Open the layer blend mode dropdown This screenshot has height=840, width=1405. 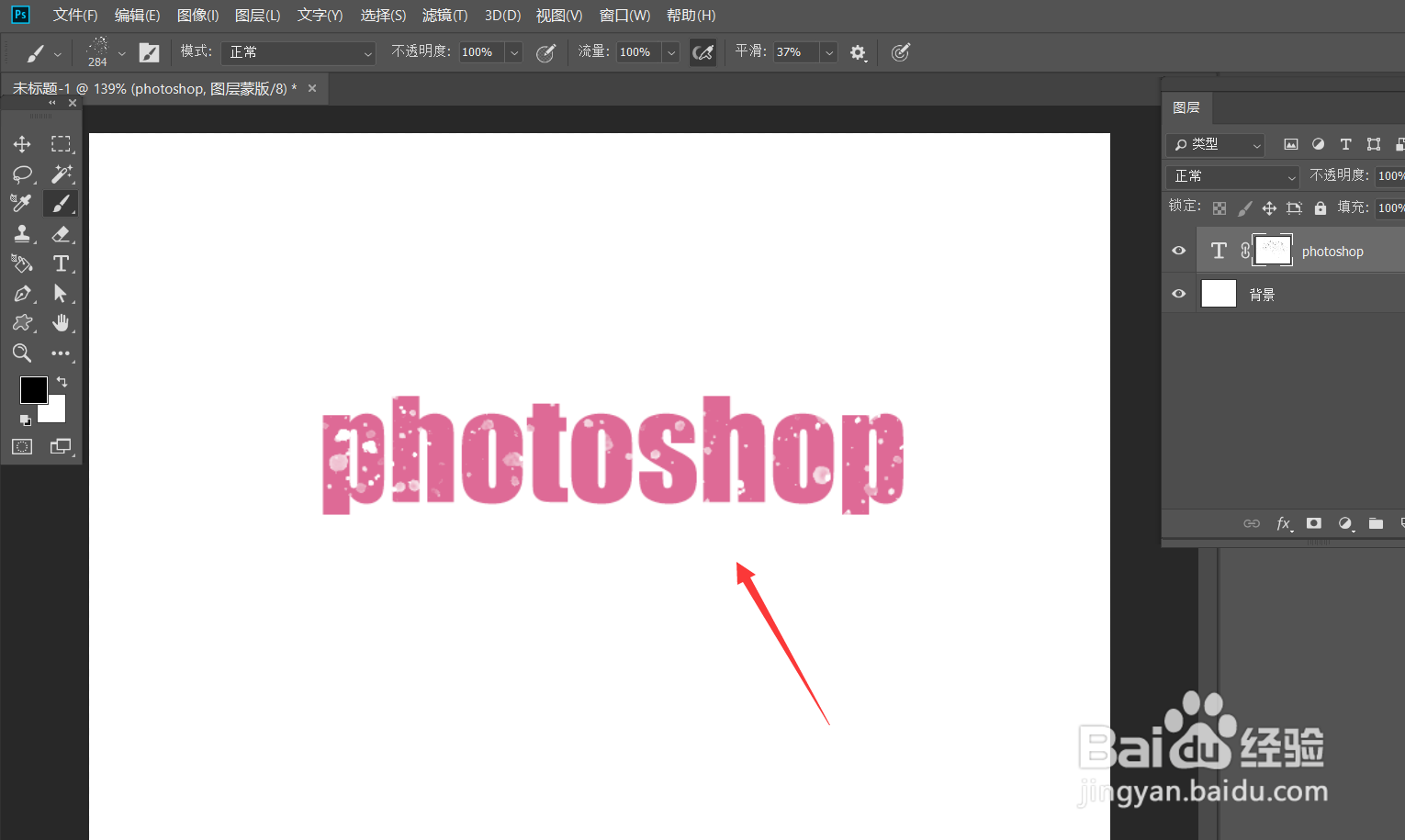point(1232,176)
